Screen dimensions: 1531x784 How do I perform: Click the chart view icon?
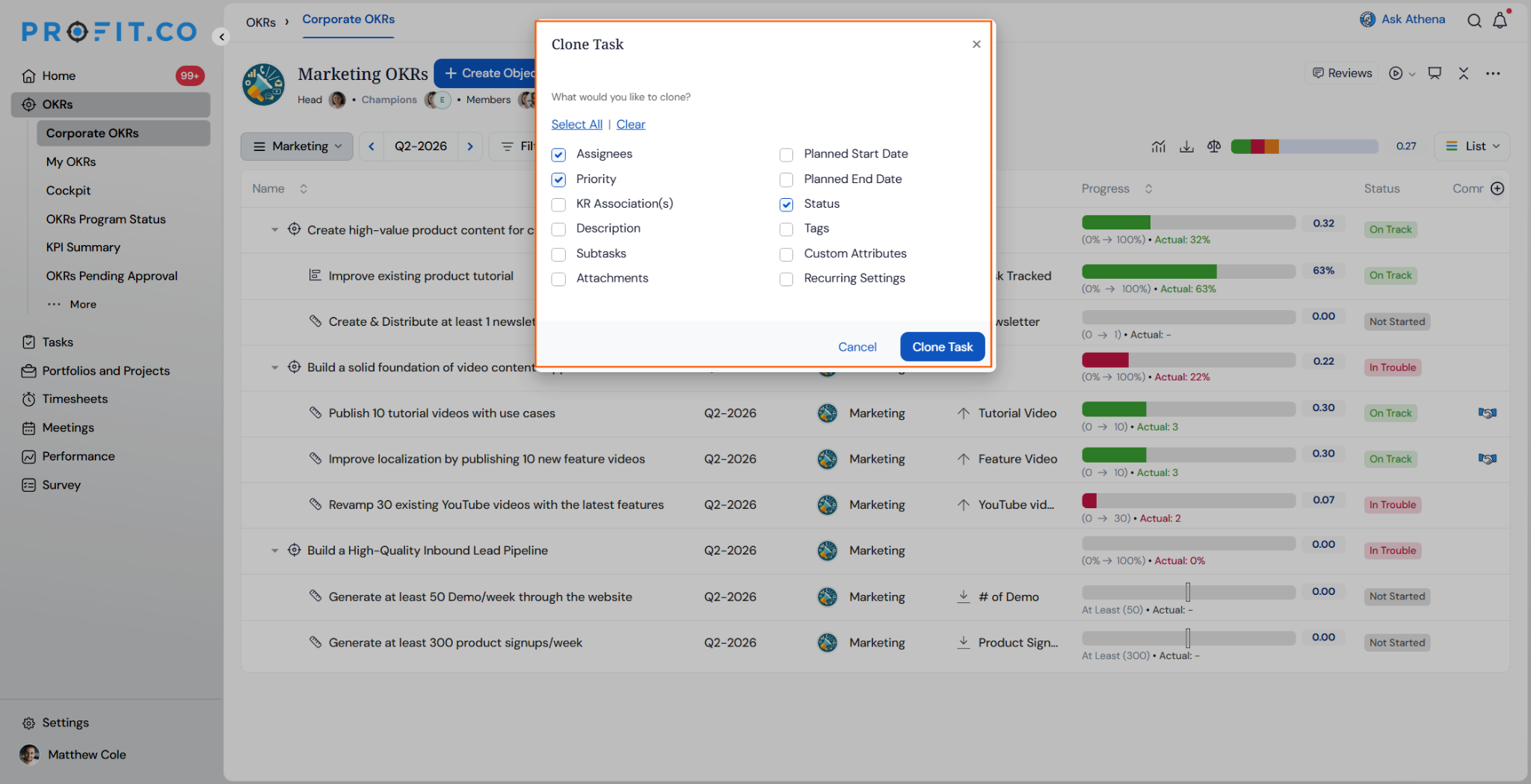pos(1159,146)
